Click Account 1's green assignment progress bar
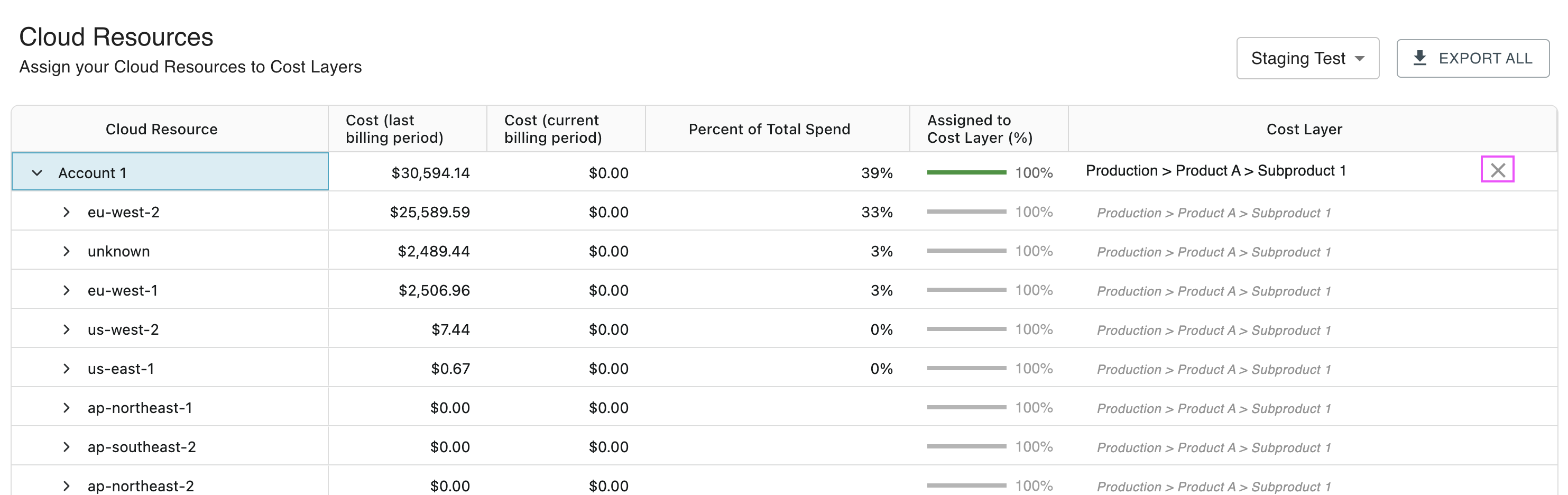The image size is (1568, 495). (x=966, y=173)
